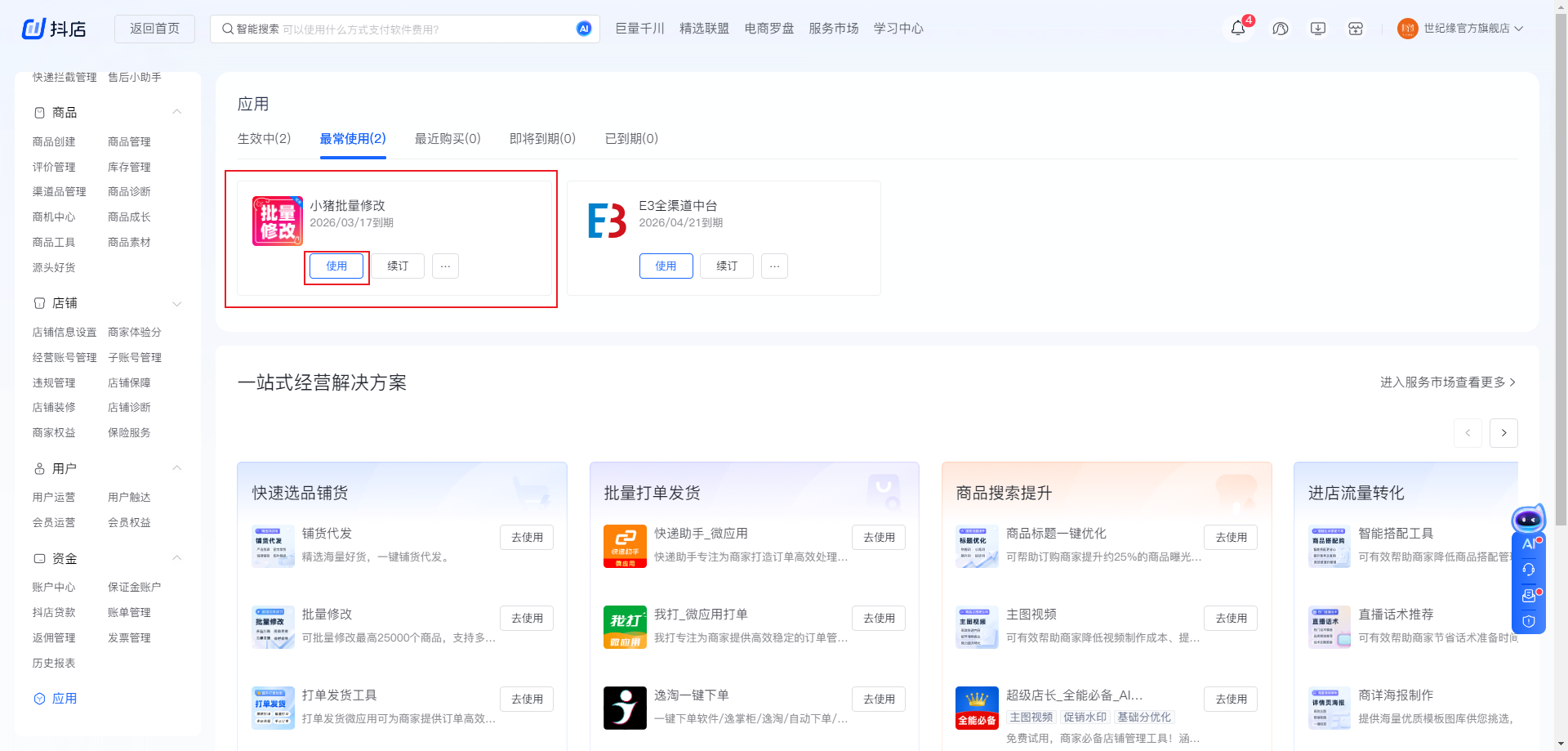Select the 服务市场 top menu item
The image size is (1568, 751).
[833, 29]
